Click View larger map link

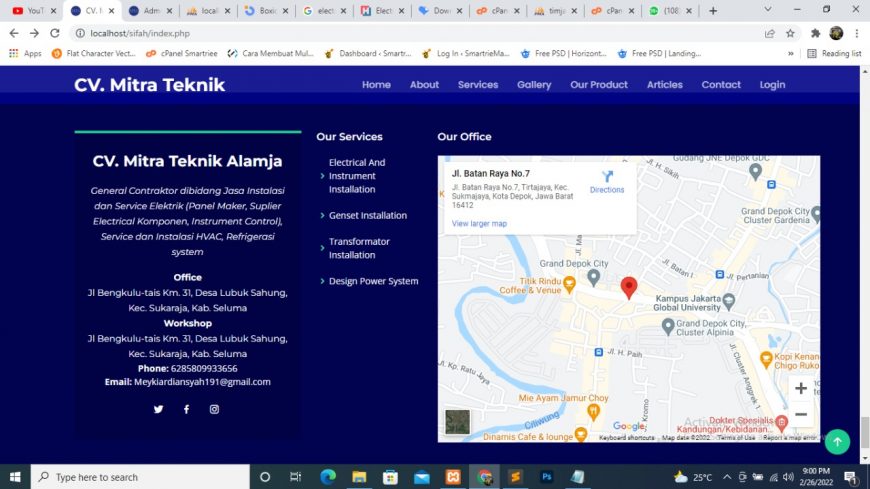click(479, 223)
